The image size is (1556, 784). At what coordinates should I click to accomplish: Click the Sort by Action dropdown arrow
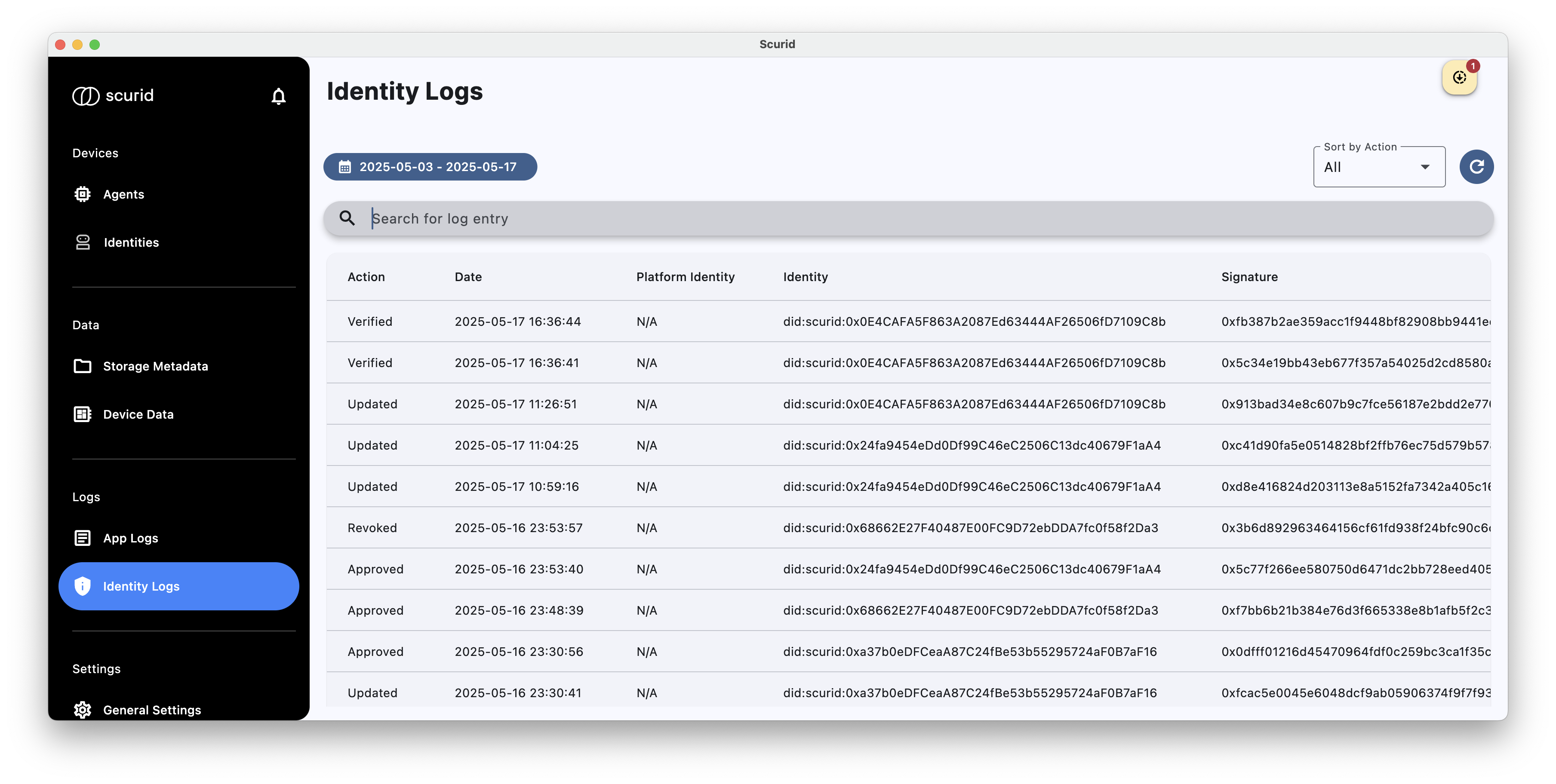[x=1425, y=167]
